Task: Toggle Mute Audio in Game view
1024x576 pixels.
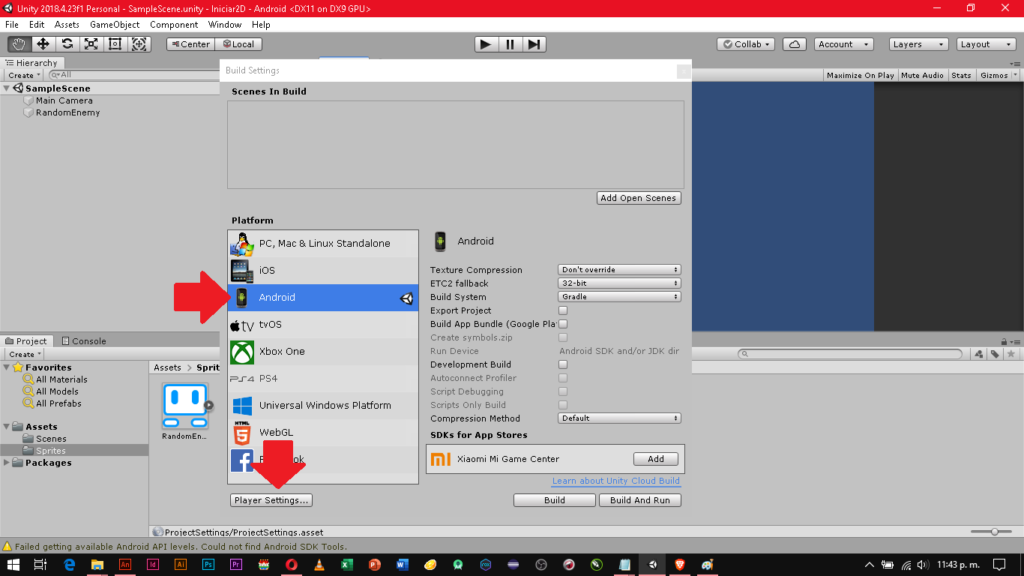Action: [x=922, y=75]
